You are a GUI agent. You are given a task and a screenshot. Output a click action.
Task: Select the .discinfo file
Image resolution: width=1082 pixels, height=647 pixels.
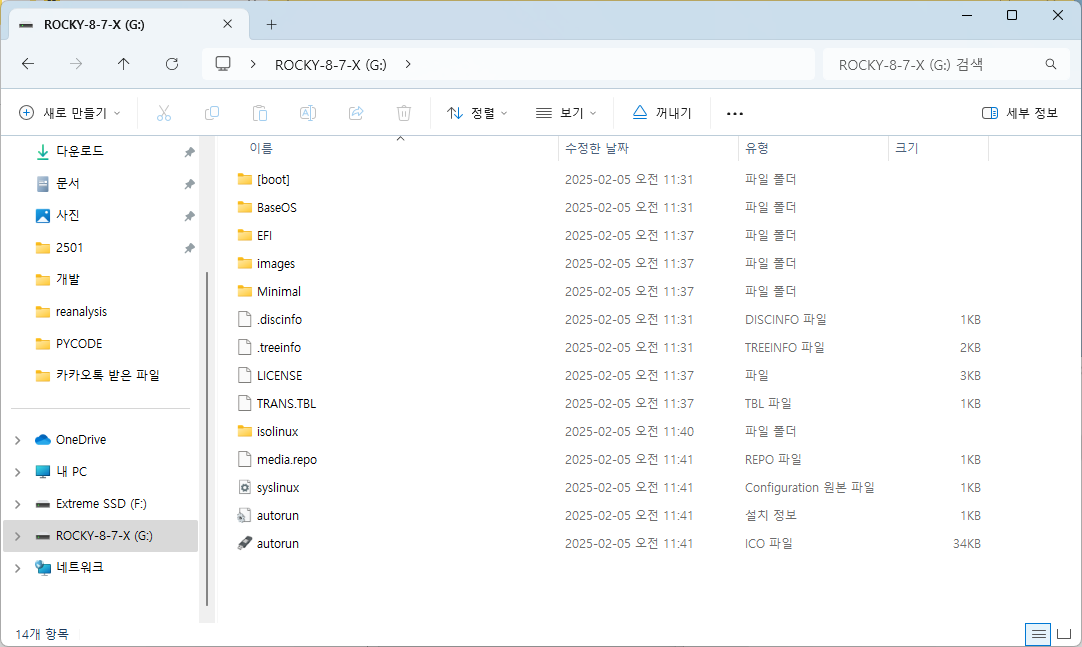coord(279,320)
